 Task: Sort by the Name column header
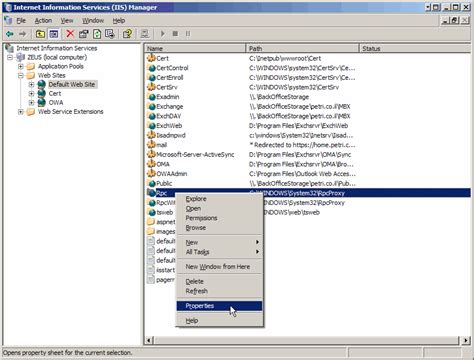point(195,48)
